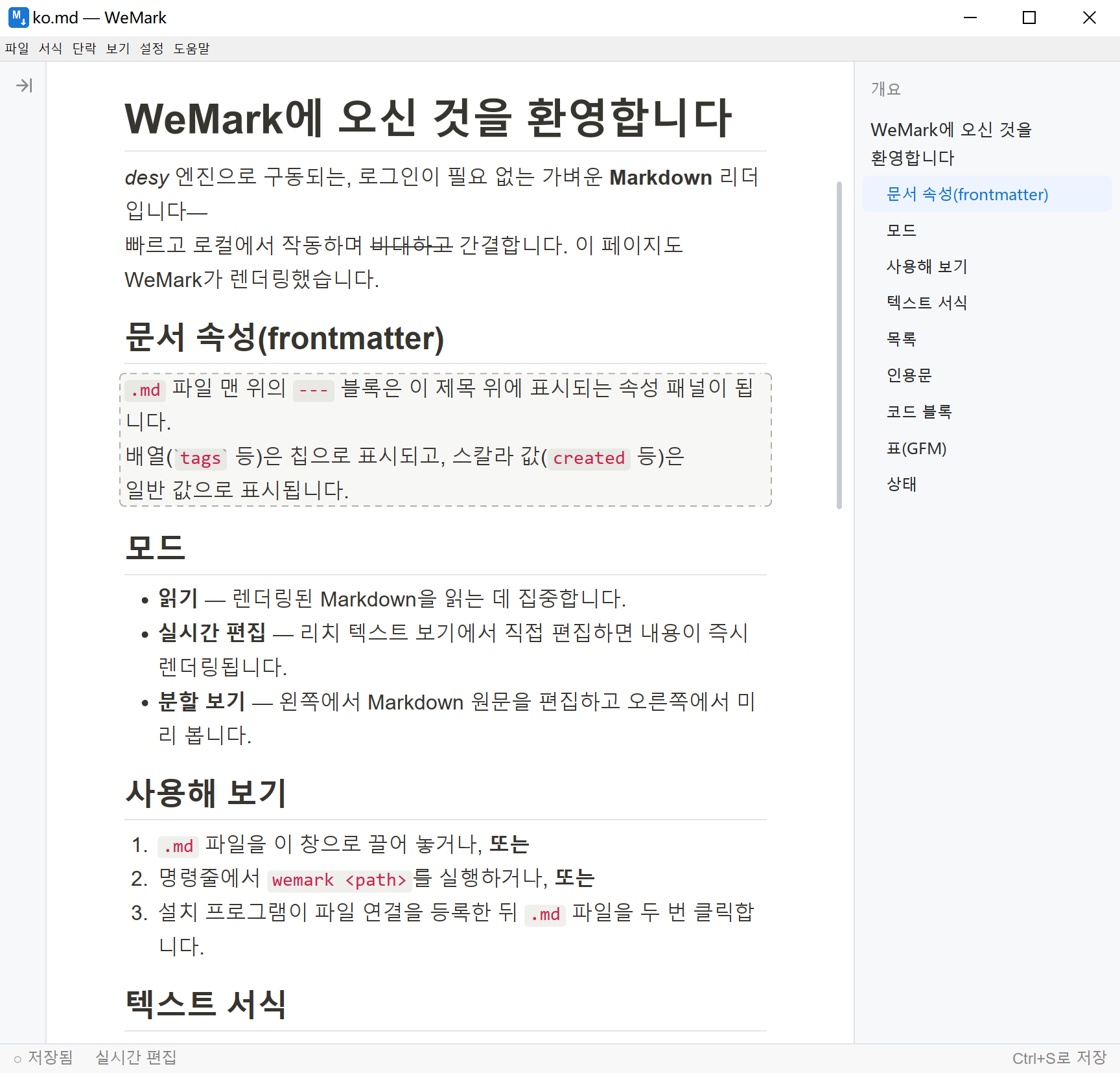Screen dimensions: 1120x1073
Task: Select 문서 속성(frontmatter) outline entry
Action: pyautogui.click(x=987, y=194)
